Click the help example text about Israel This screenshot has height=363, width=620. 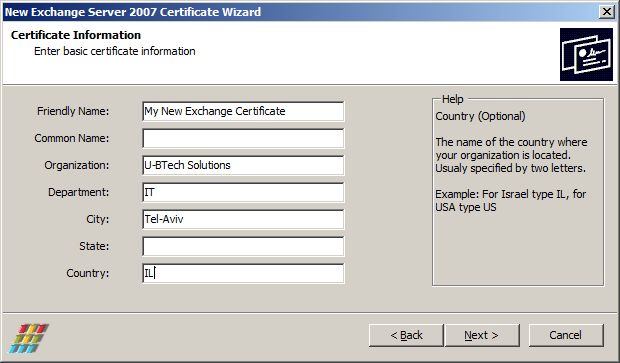coord(510,200)
